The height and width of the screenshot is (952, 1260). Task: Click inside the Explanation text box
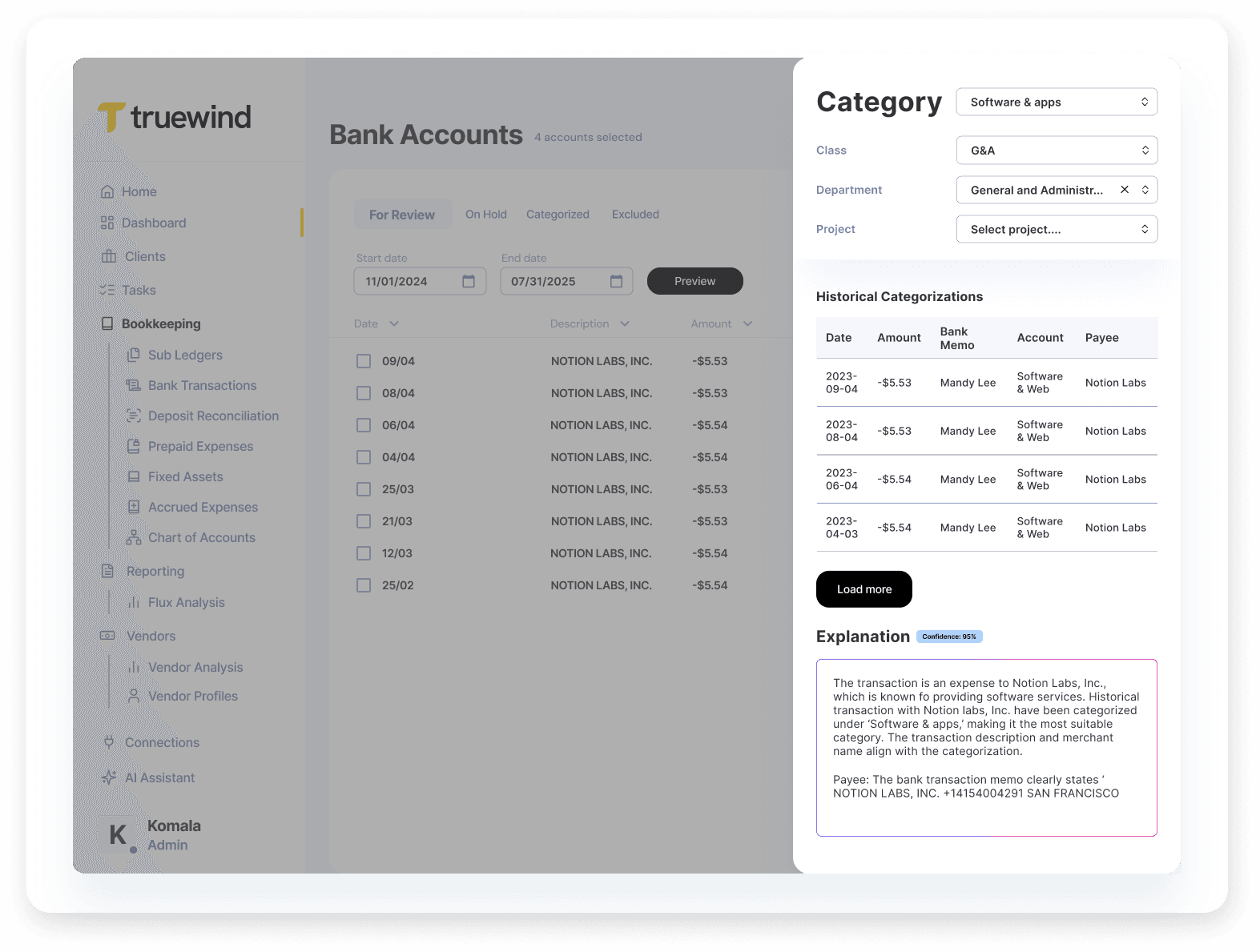987,748
